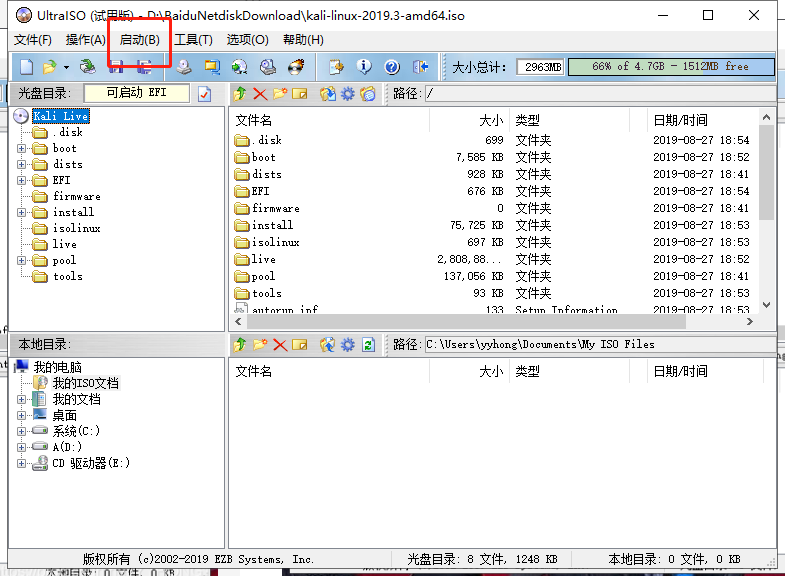Open the 工具(T) menu
The height and width of the screenshot is (576, 785).
[x=193, y=40]
